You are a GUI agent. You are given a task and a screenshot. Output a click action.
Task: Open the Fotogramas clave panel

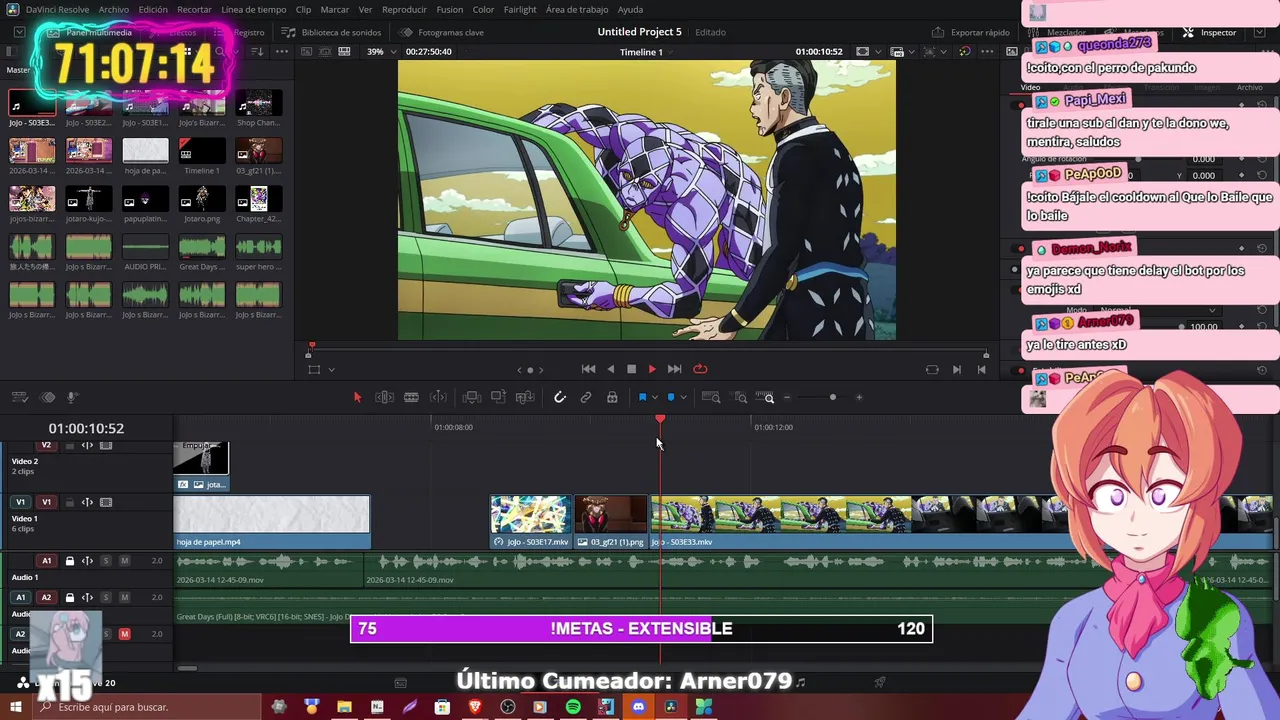[x=442, y=32]
